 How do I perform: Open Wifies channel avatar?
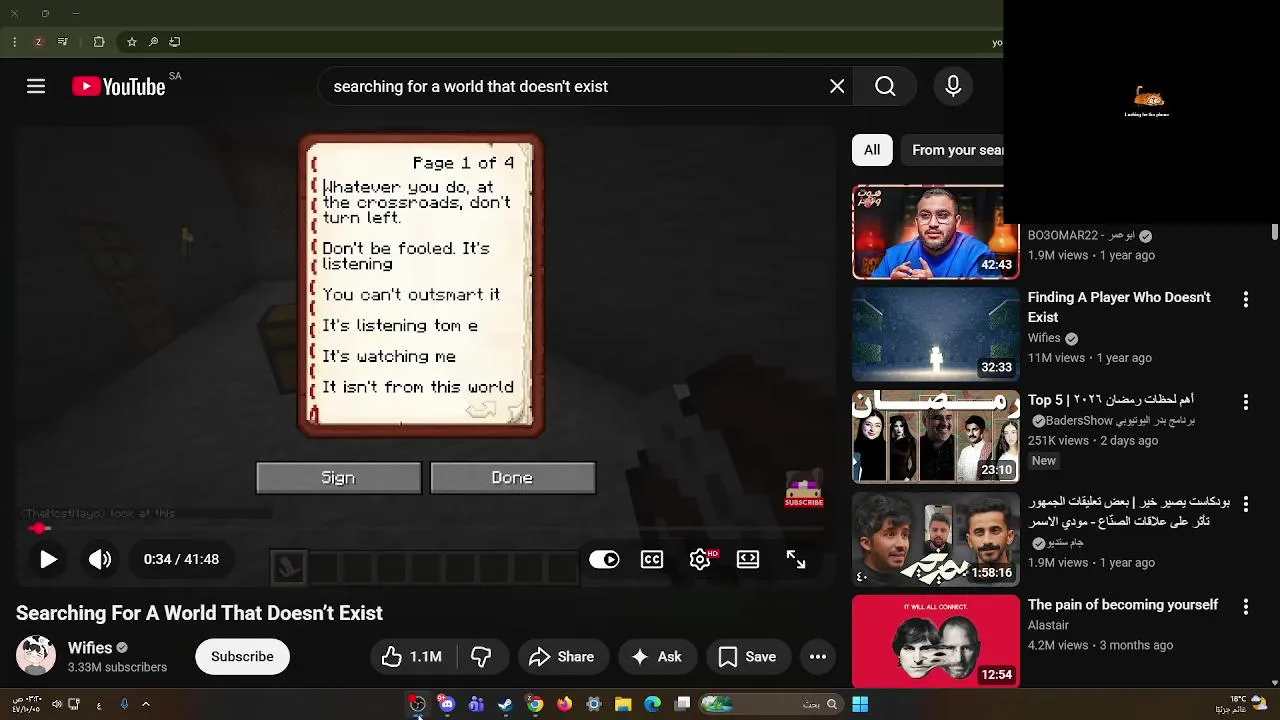pyautogui.click(x=36, y=656)
